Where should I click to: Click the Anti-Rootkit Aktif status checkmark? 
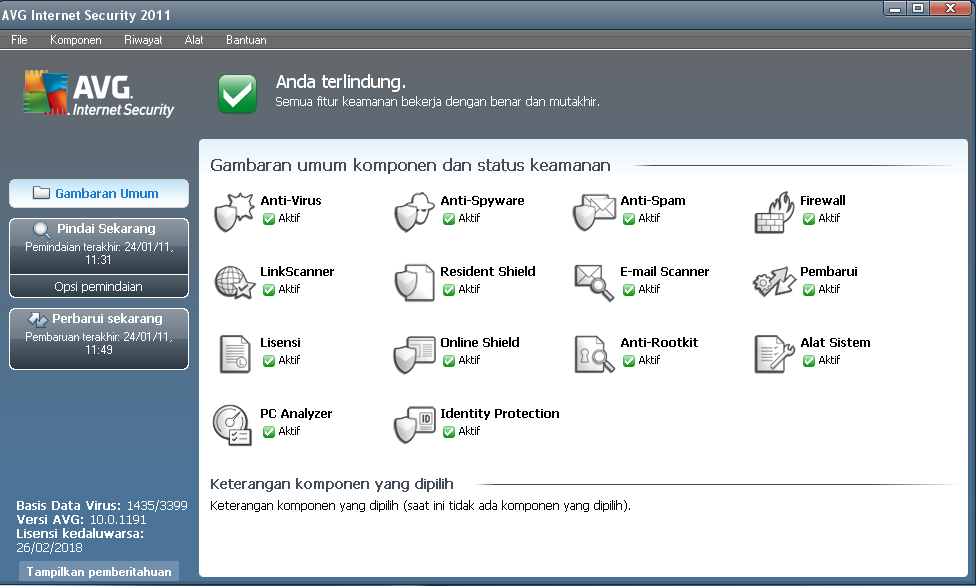[x=629, y=361]
